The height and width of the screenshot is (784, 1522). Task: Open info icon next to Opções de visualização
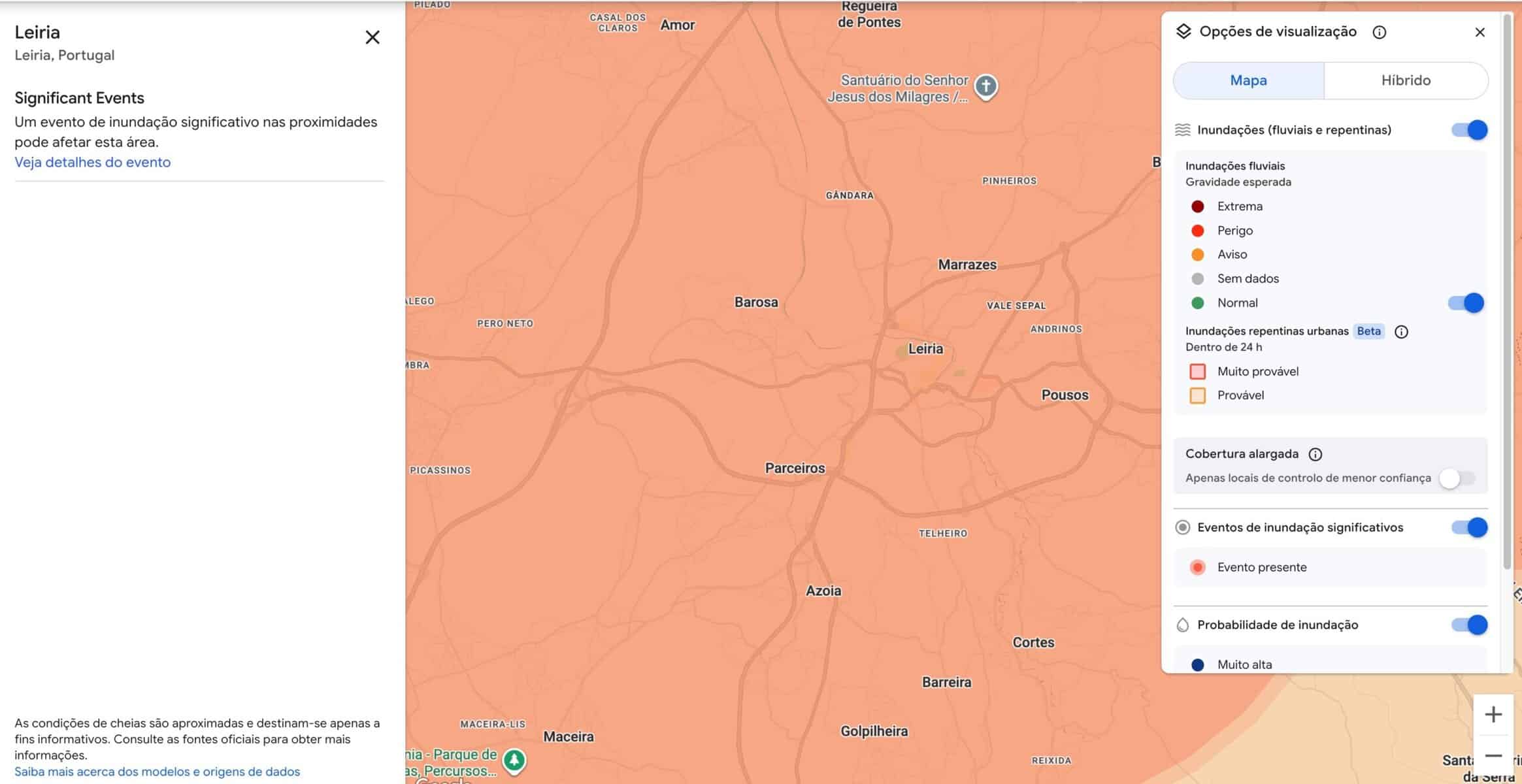1379,32
